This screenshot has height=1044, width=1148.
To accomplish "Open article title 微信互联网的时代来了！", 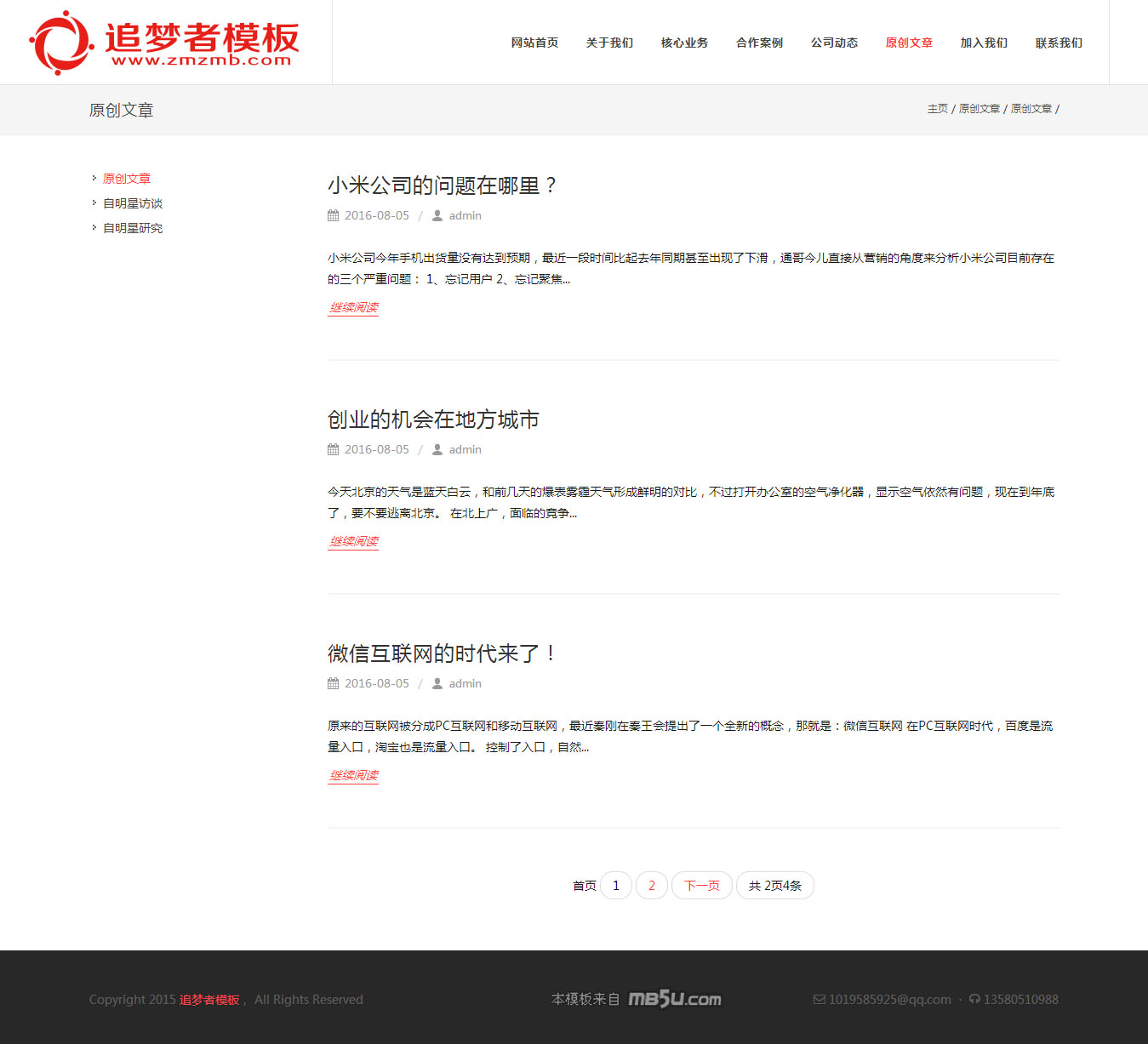I will [442, 653].
